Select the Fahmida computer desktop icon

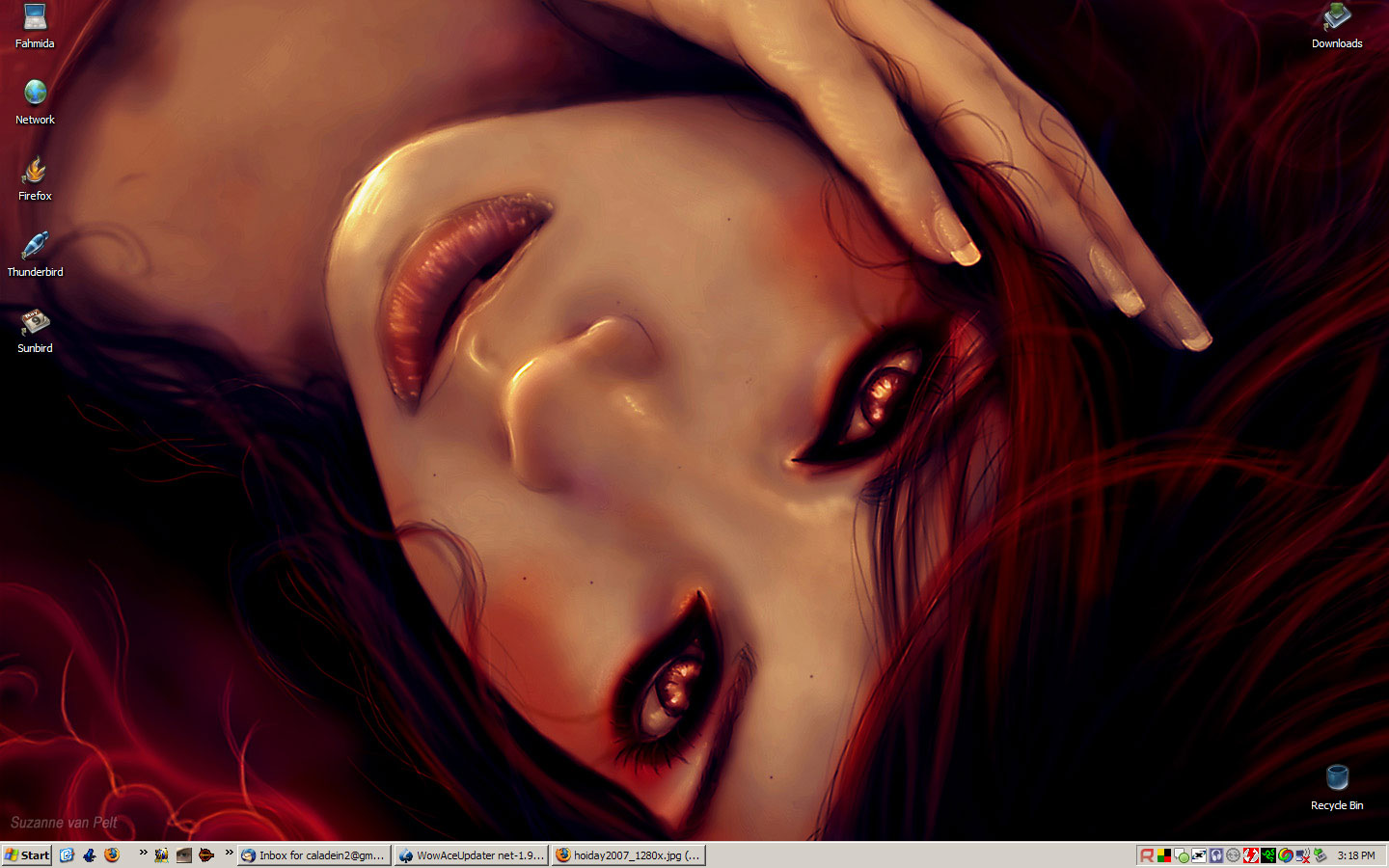pos(35,25)
